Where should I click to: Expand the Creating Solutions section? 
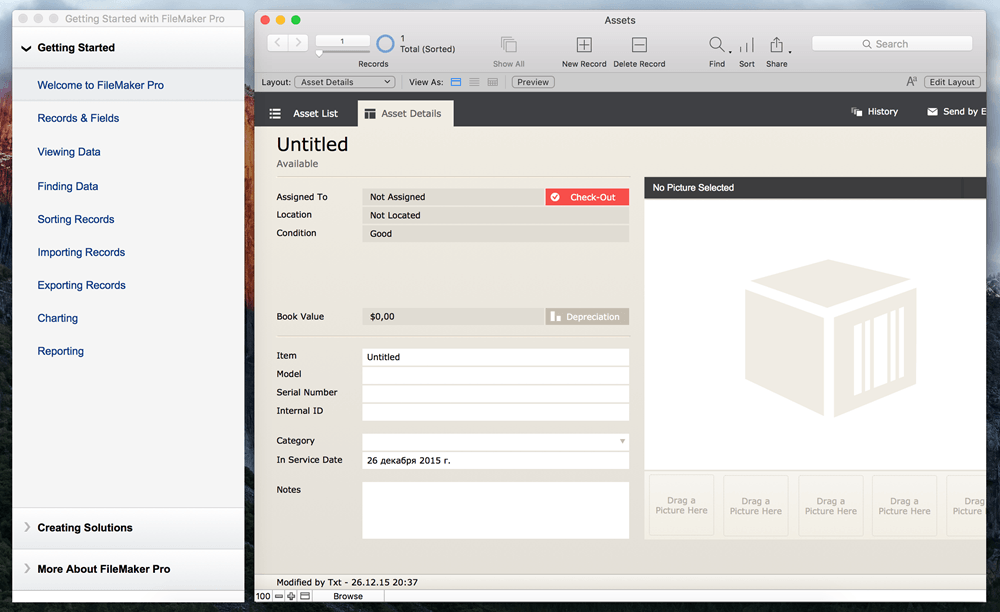click(27, 527)
